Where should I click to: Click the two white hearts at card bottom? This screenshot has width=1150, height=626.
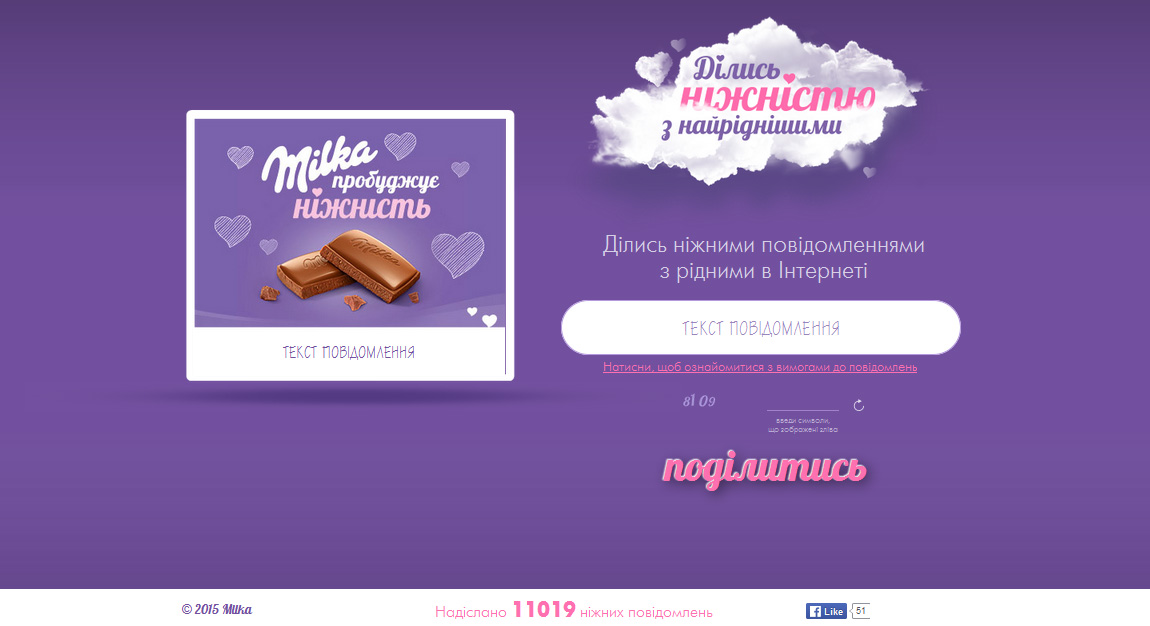483,317
